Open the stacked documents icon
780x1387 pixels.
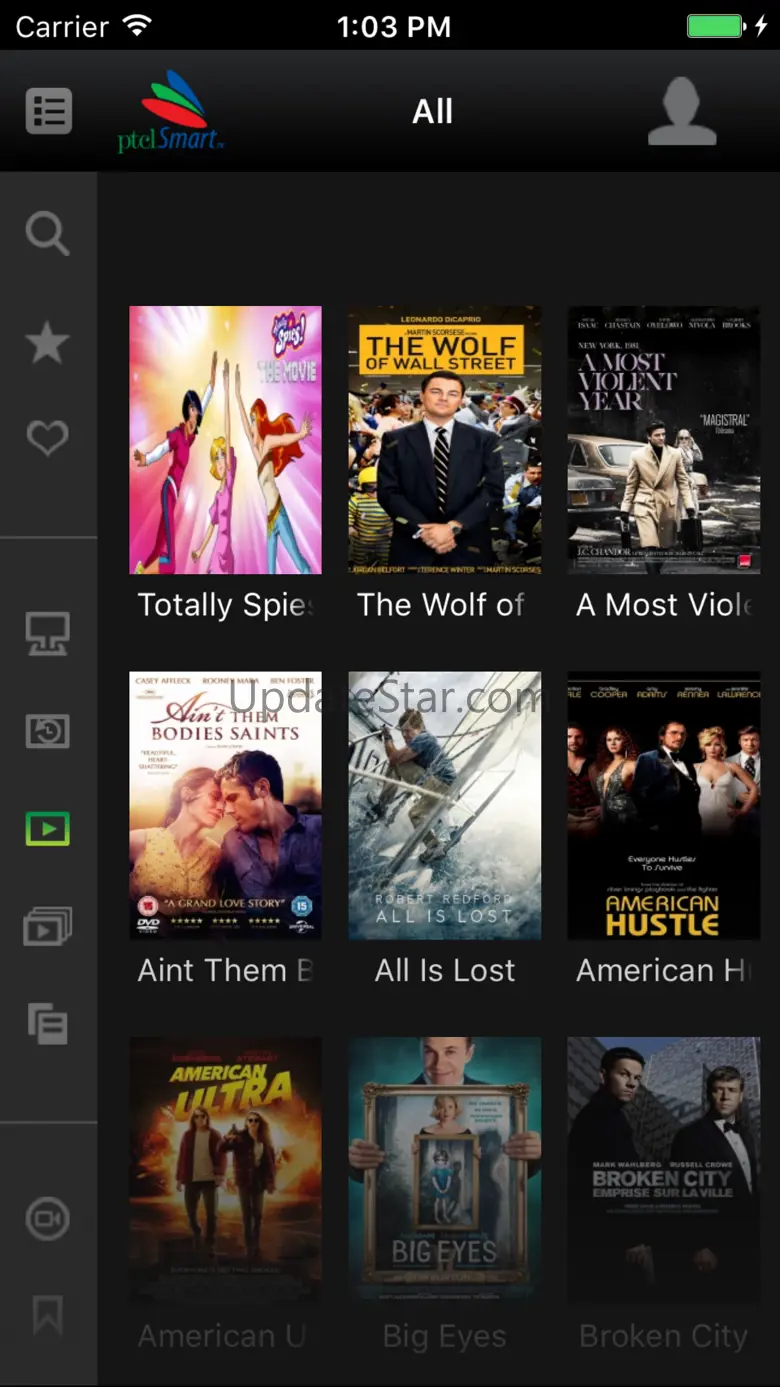[x=48, y=1024]
